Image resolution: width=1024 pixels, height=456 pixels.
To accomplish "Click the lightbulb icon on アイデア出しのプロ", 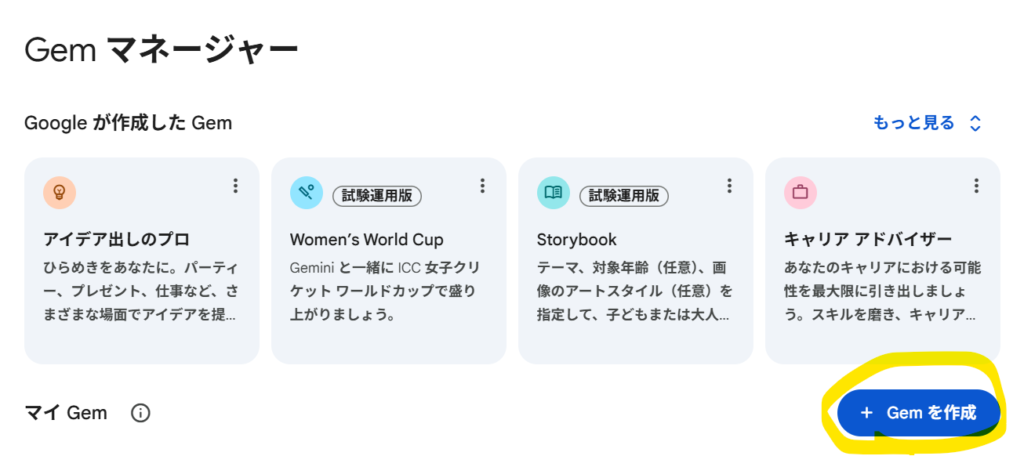I will (x=59, y=191).
